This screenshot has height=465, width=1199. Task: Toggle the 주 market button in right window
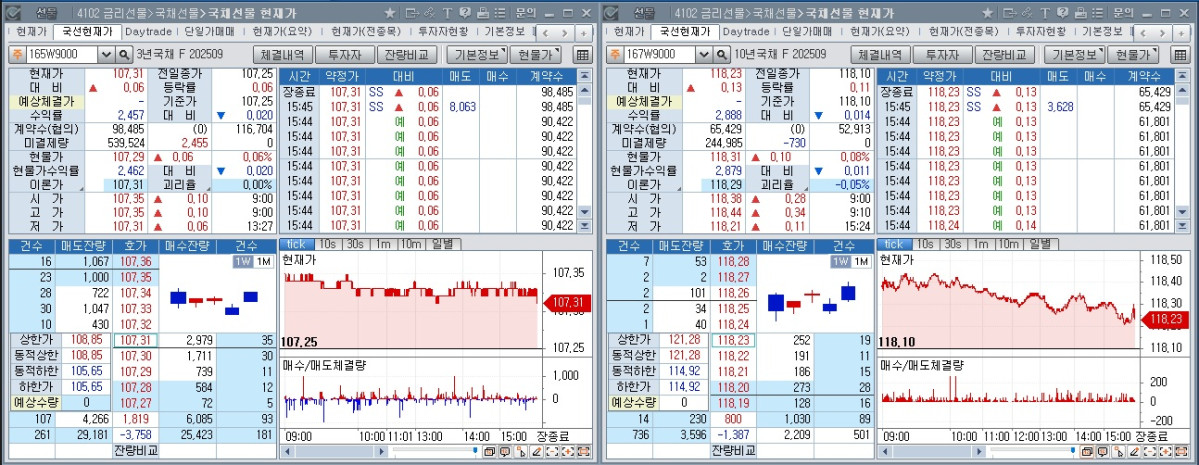pyautogui.click(x=613, y=54)
